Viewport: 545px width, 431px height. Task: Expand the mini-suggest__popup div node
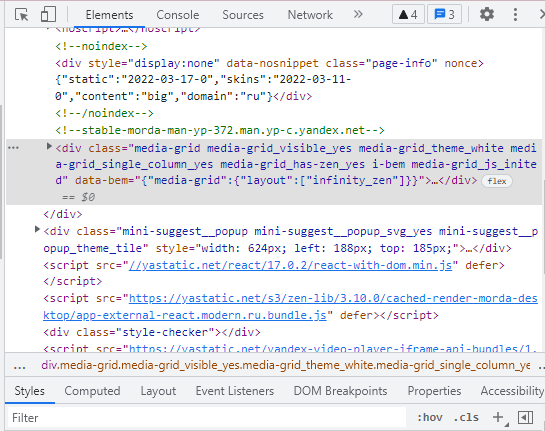37,229
